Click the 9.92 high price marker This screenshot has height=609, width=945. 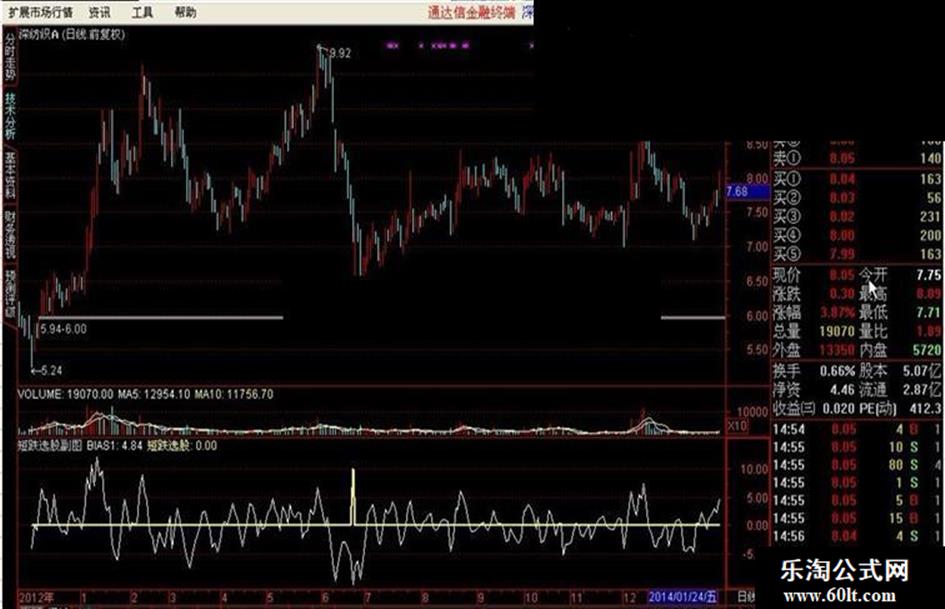click(340, 53)
